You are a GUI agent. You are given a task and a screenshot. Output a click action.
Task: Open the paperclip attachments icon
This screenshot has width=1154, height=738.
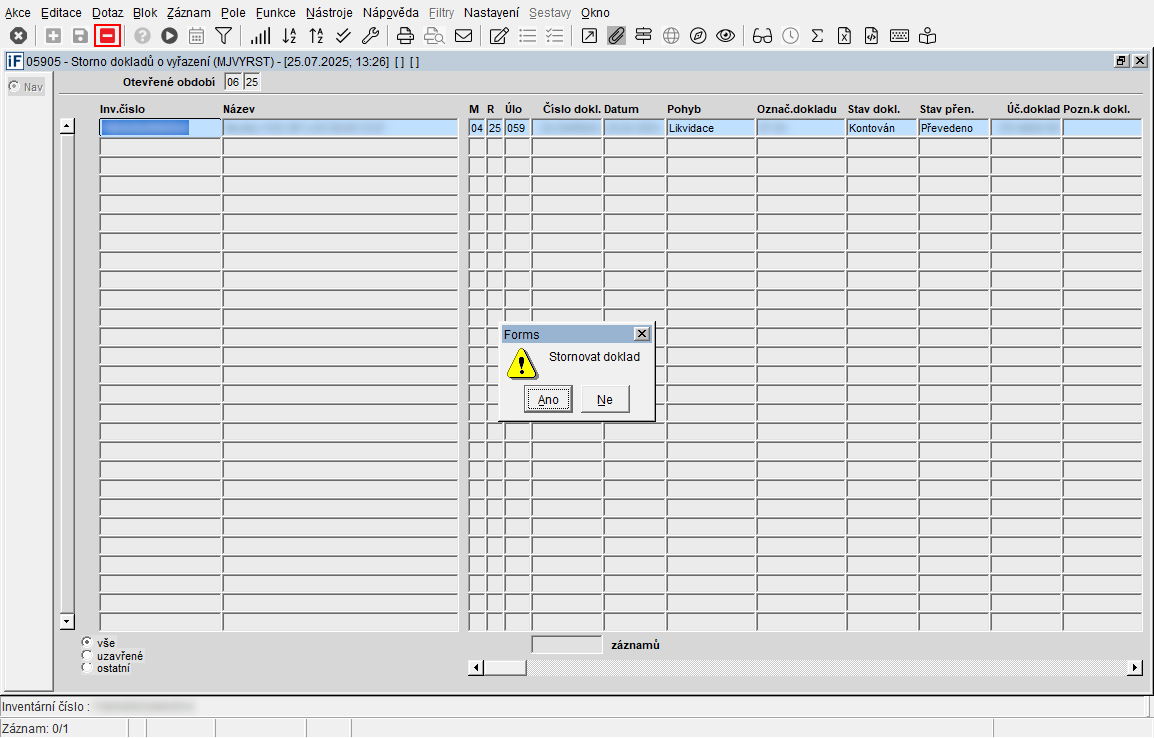pos(616,36)
